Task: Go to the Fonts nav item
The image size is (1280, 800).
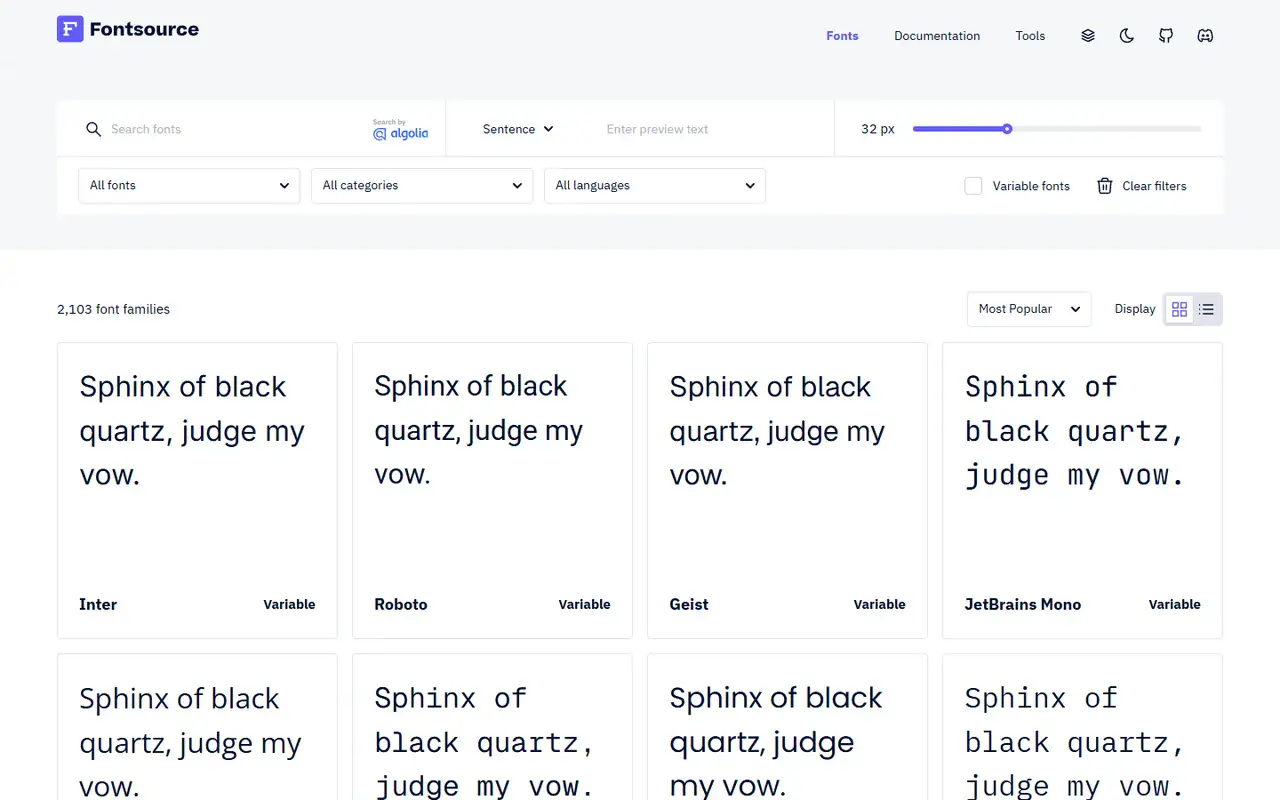Action: point(842,36)
